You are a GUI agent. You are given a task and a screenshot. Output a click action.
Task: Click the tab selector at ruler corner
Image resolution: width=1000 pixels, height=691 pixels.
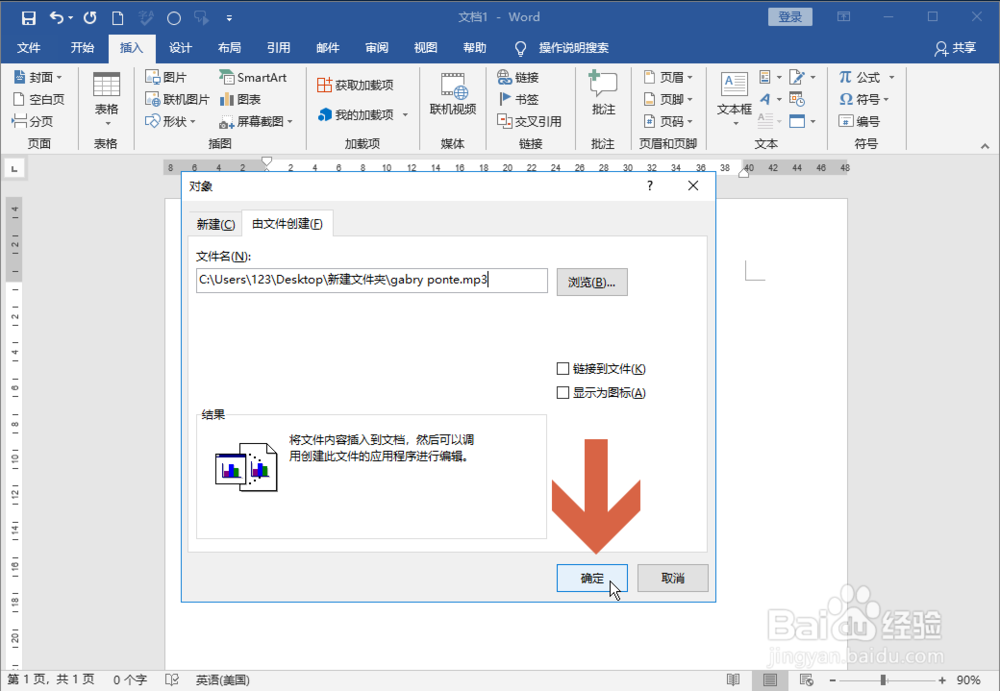click(14, 168)
